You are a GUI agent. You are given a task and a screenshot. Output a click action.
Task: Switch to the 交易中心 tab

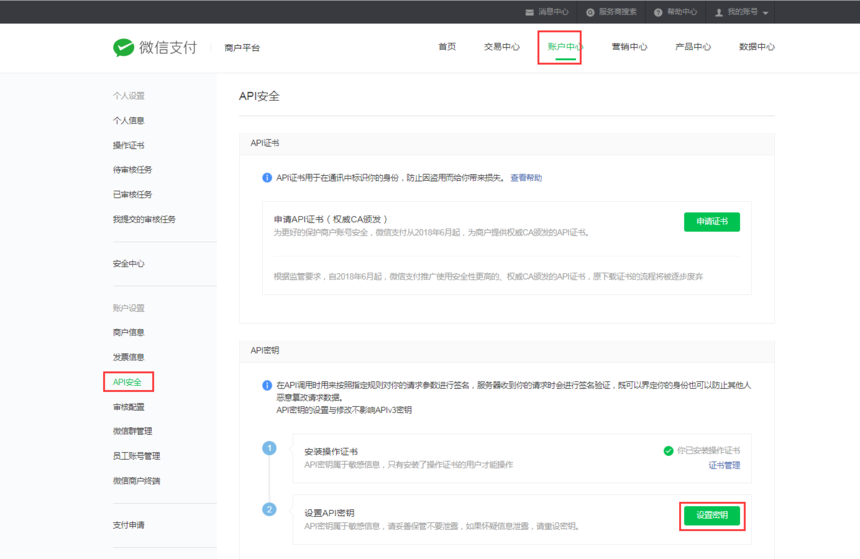(x=501, y=47)
